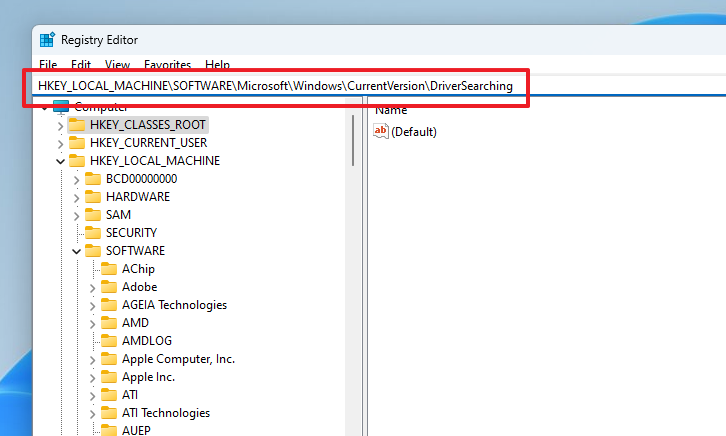This screenshot has width=726, height=436.
Task: Collapse the HKEY_LOCAL_MACHINE chevron
Action: pyautogui.click(x=60, y=161)
